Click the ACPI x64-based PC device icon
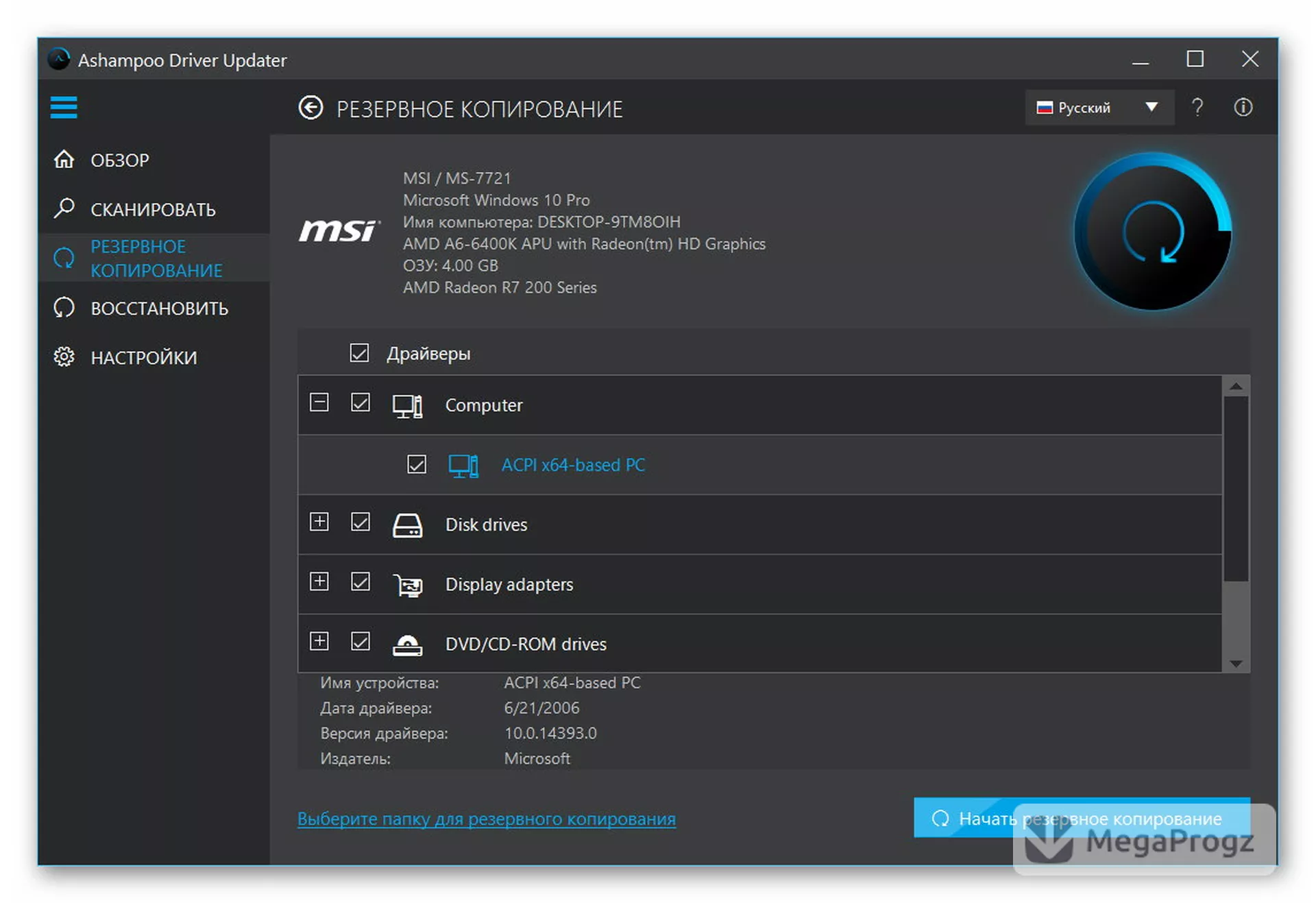Viewport: 1316px width, 903px height. click(463, 466)
